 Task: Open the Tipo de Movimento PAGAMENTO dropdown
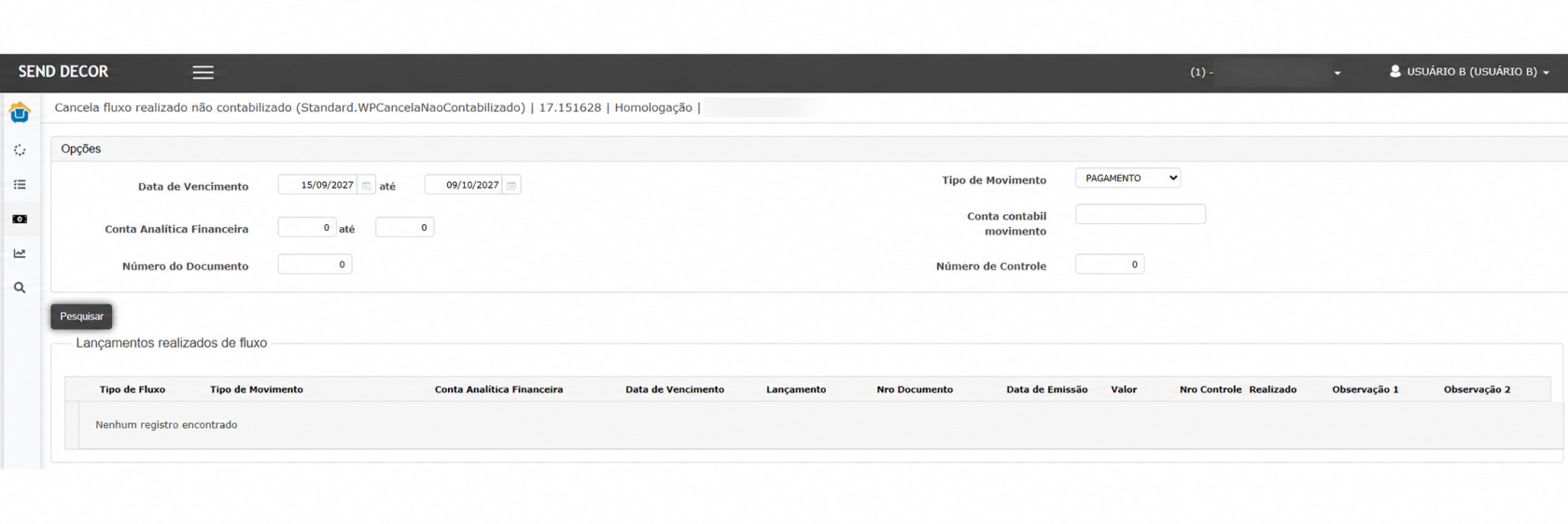click(1127, 177)
